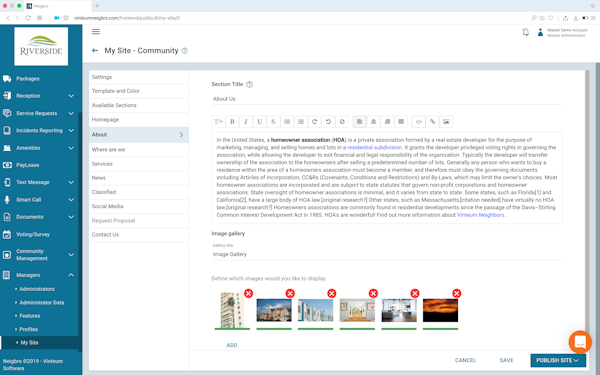The width and height of the screenshot is (600, 375).
Task: Click the SAVE button
Action: 506,360
